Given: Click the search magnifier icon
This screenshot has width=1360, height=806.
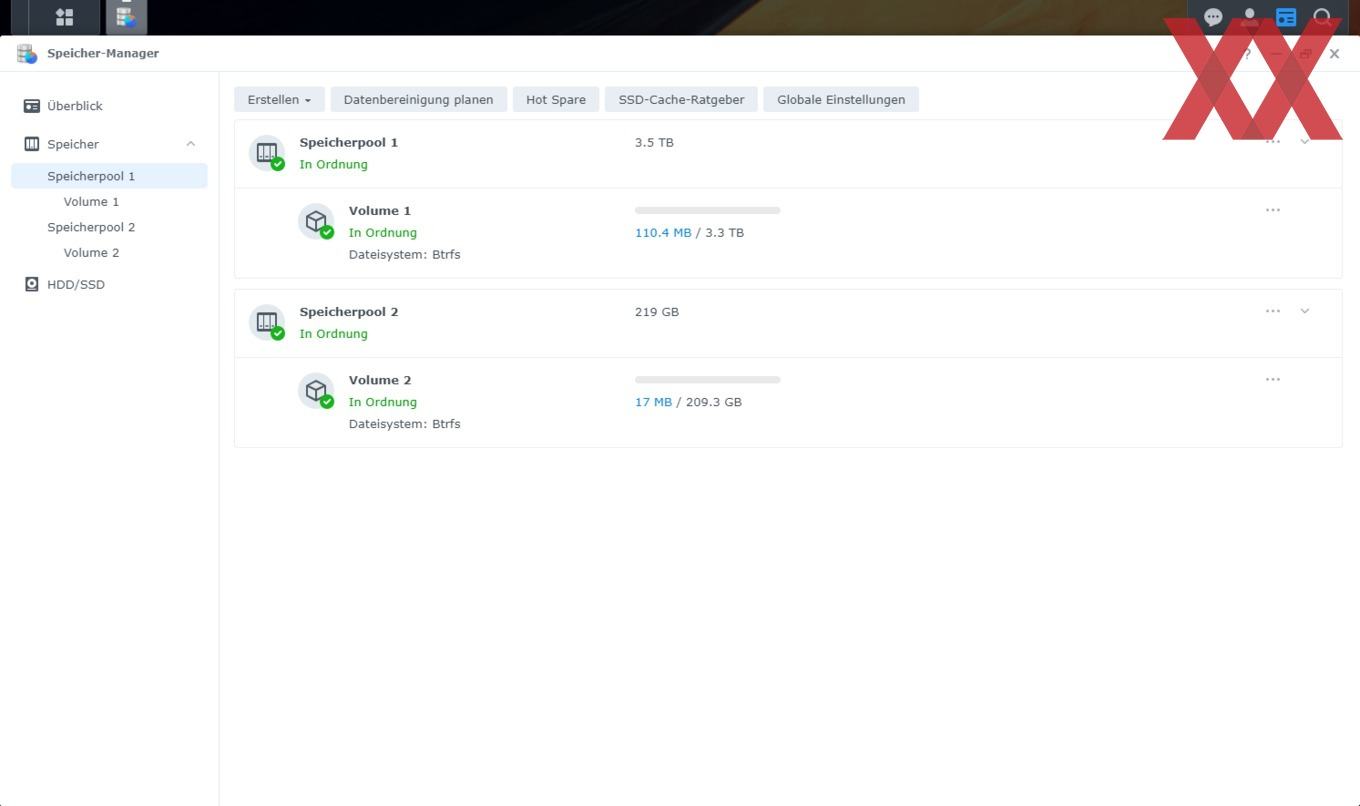Looking at the screenshot, I should [1323, 17].
